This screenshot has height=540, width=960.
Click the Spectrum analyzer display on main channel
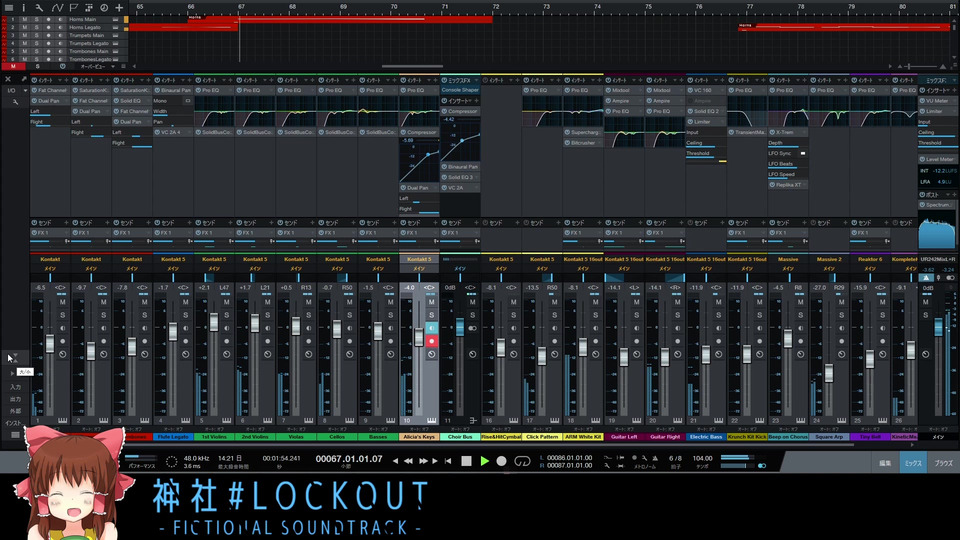(937, 231)
